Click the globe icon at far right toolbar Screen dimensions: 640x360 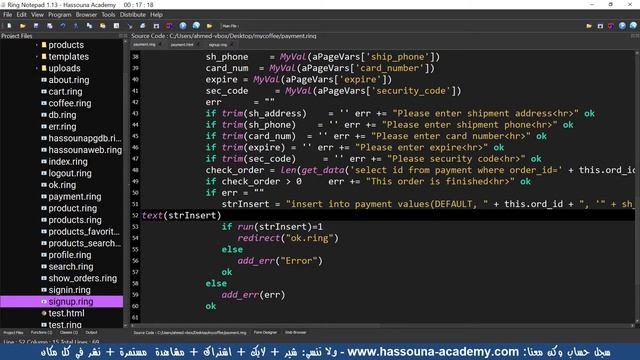(633, 26)
